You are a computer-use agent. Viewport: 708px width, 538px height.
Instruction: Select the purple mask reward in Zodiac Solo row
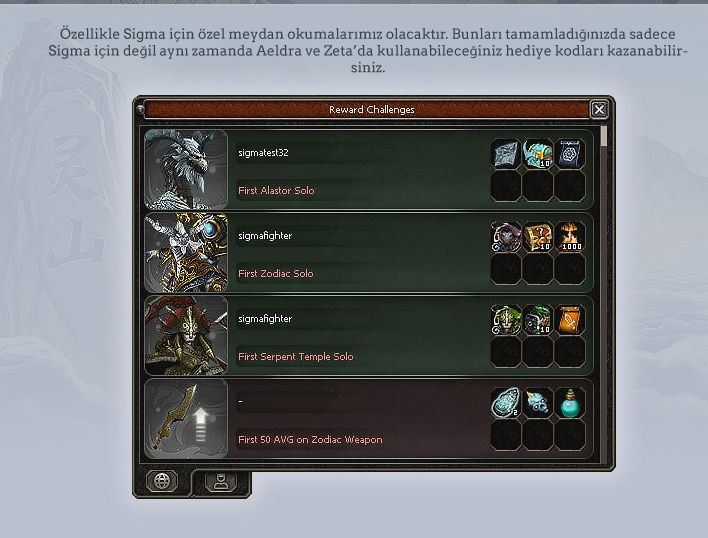506,237
